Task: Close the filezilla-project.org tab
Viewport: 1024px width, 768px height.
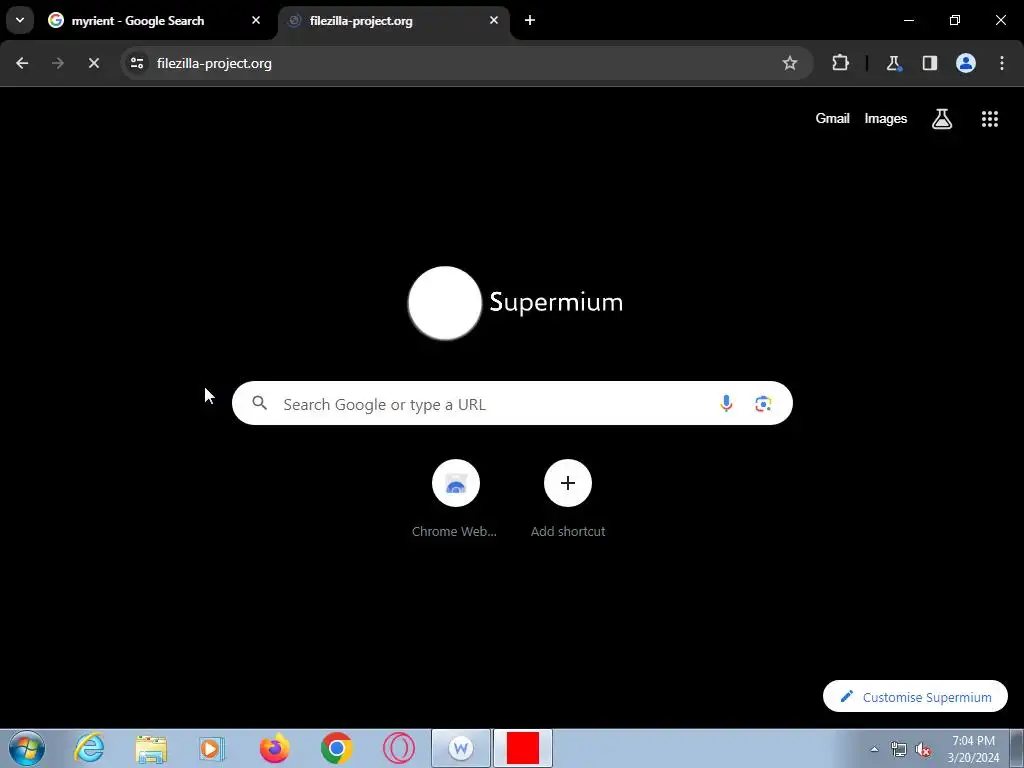Action: click(x=494, y=20)
